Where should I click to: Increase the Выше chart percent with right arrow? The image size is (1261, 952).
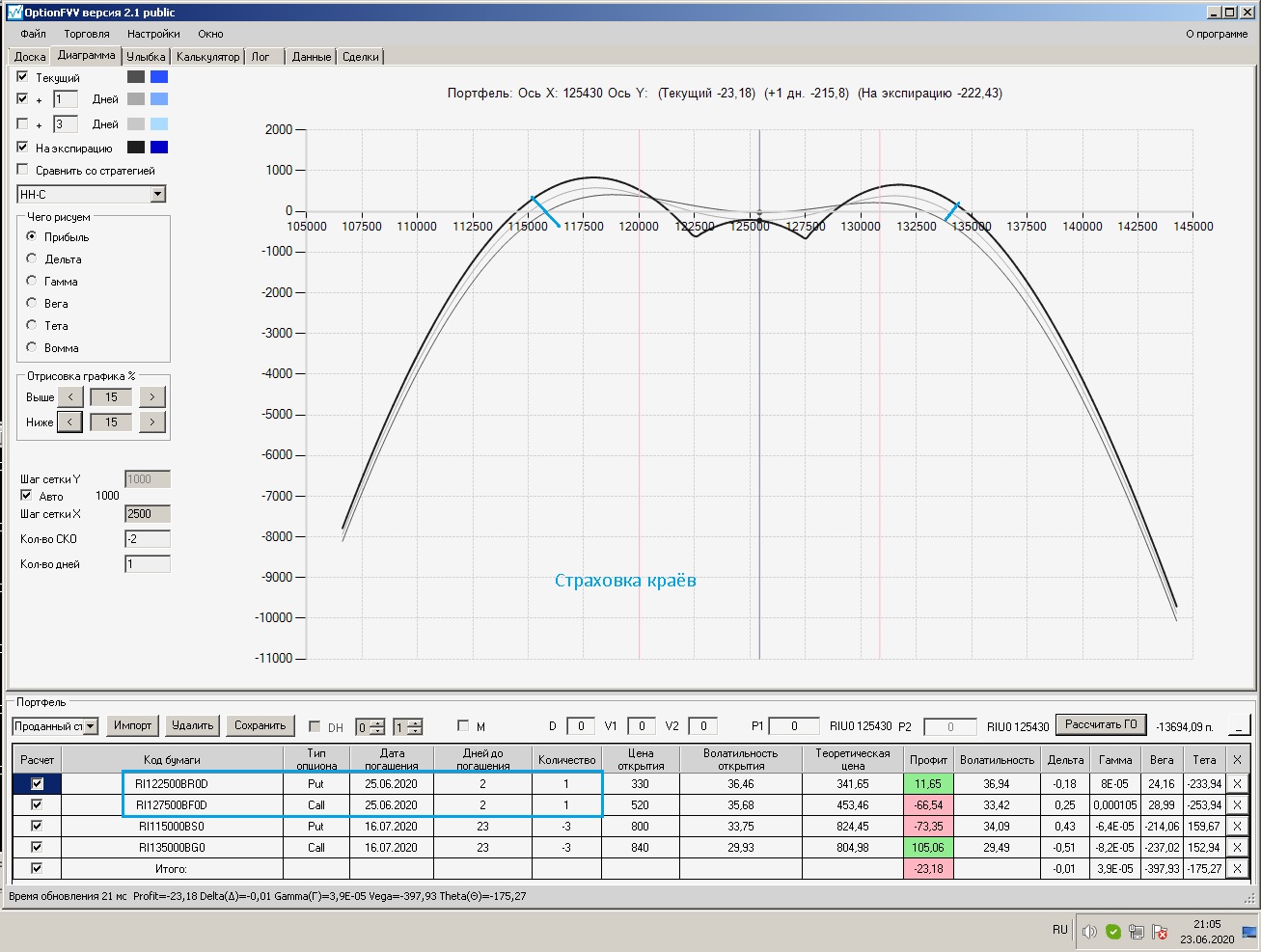152,397
